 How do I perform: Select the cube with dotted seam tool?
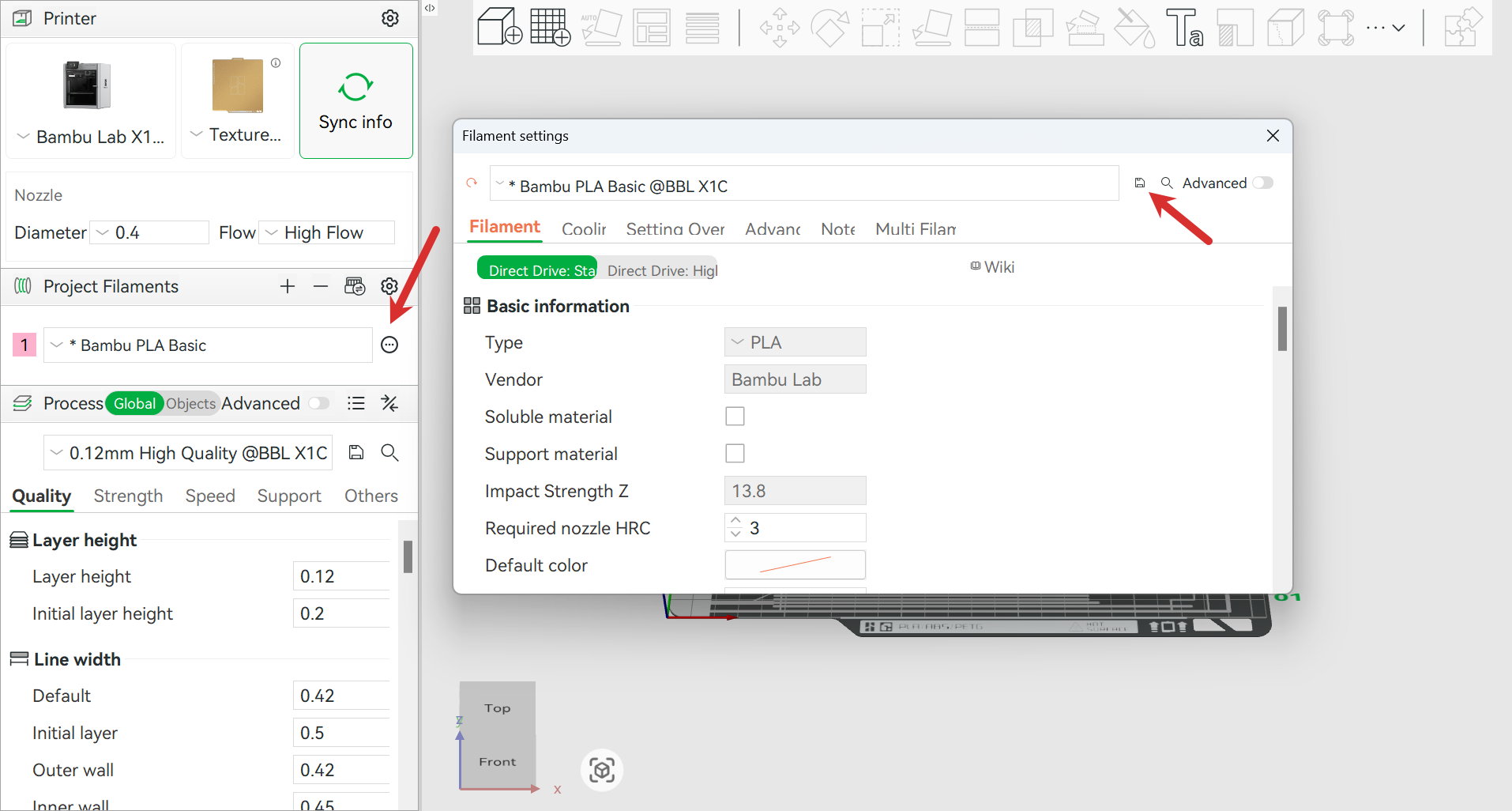click(1285, 27)
